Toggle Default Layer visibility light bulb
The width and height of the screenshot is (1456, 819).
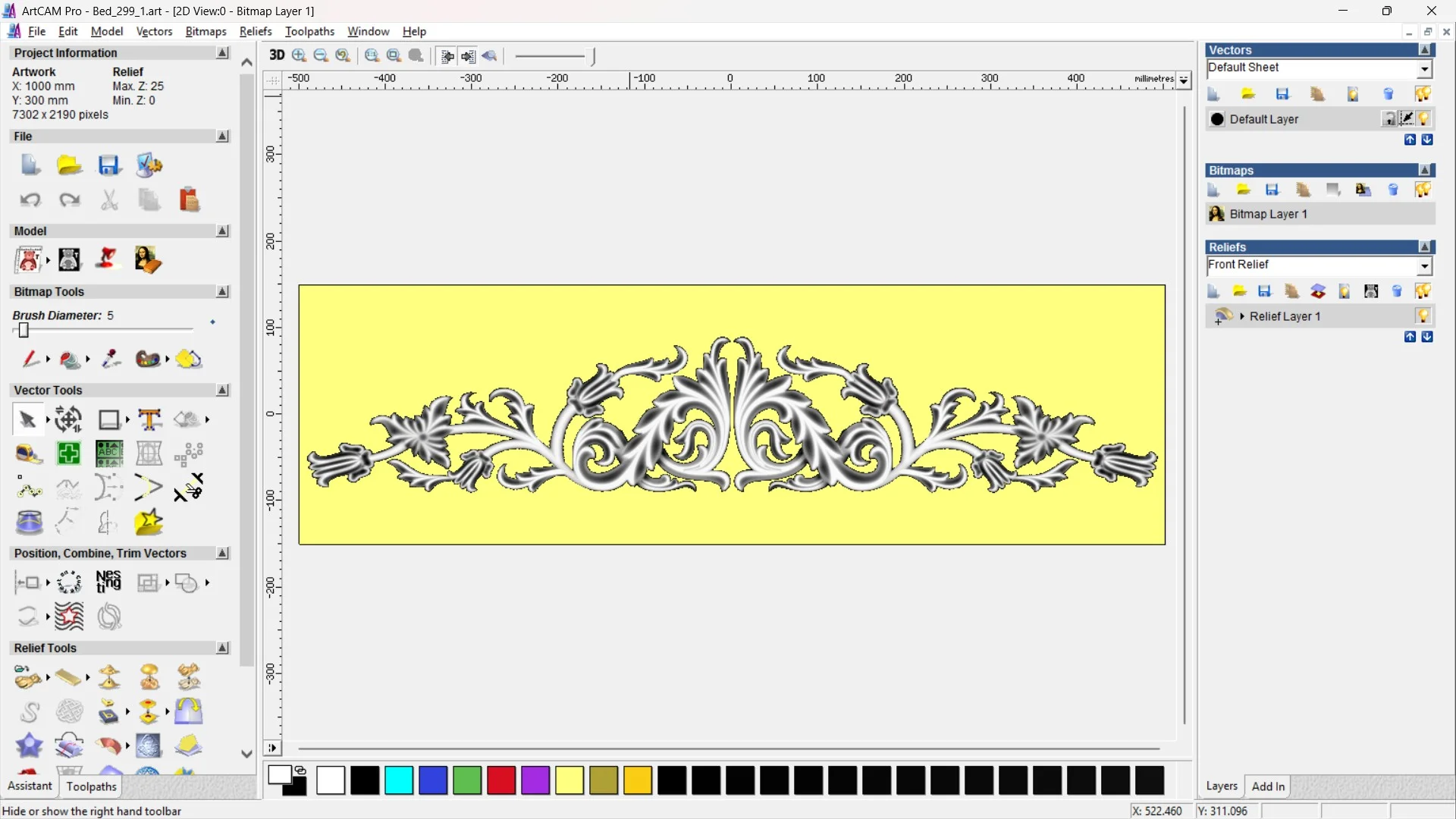click(x=1423, y=119)
